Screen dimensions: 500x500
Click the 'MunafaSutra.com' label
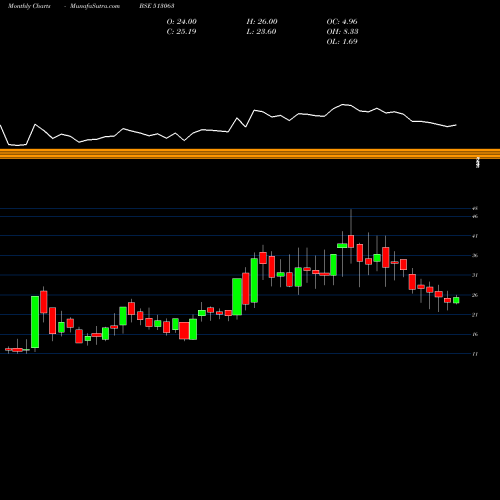[x=95, y=6]
